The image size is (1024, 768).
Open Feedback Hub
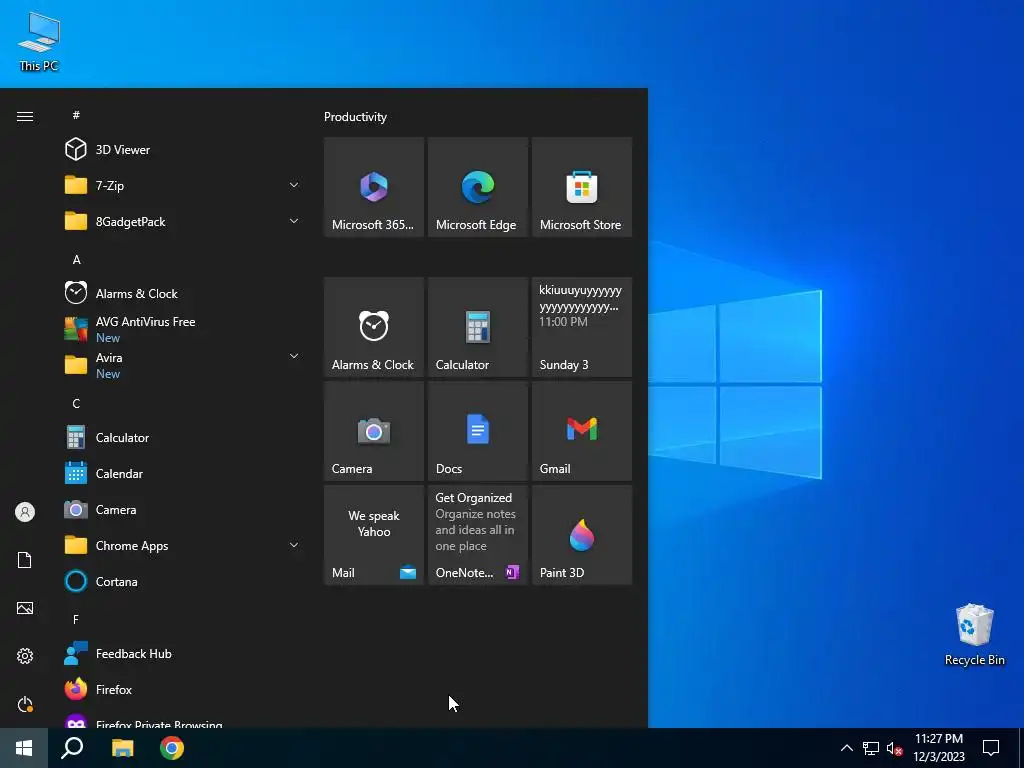click(x=183, y=653)
